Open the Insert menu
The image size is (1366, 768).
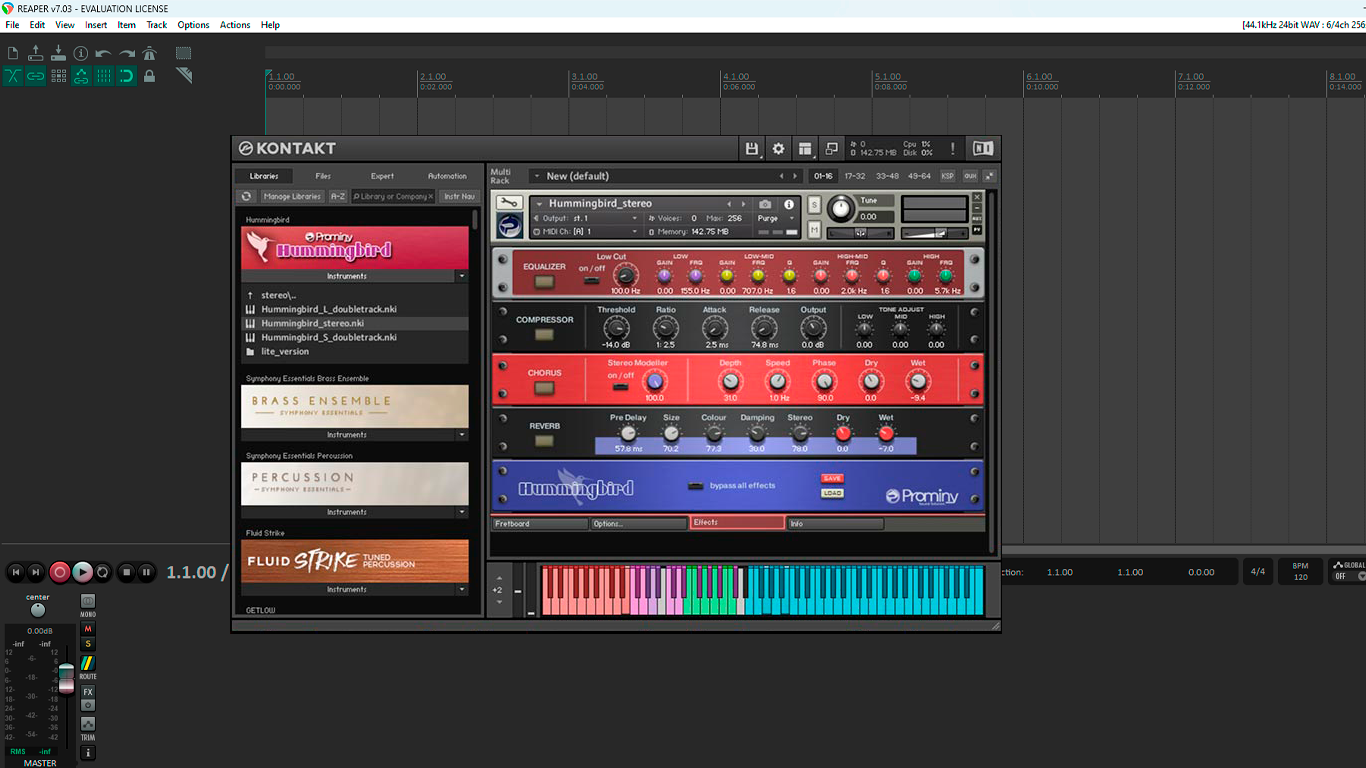tap(96, 25)
